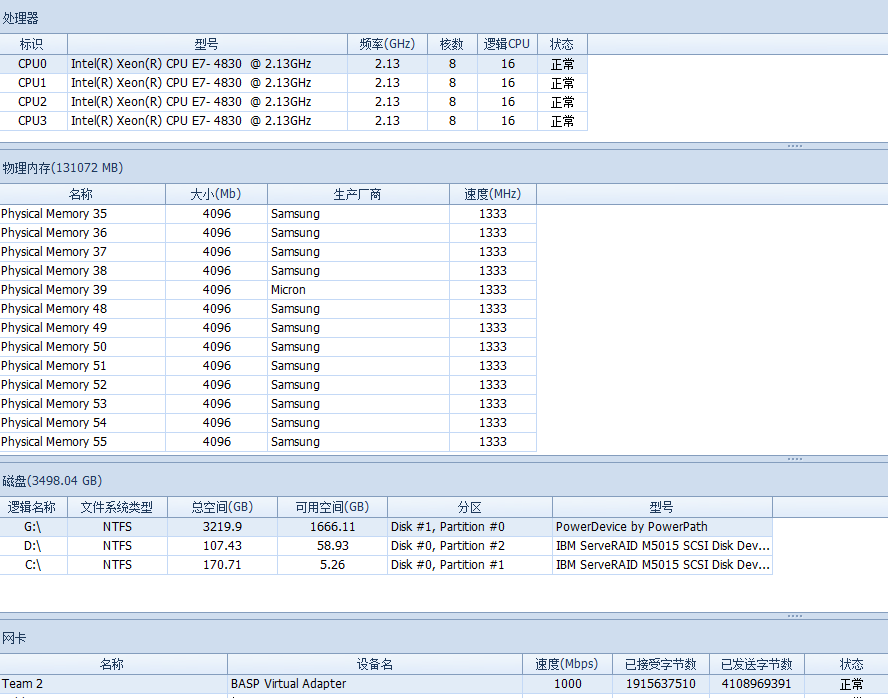Click the 速度(MHz) memory column header
The width and height of the screenshot is (888, 698).
[x=492, y=194]
